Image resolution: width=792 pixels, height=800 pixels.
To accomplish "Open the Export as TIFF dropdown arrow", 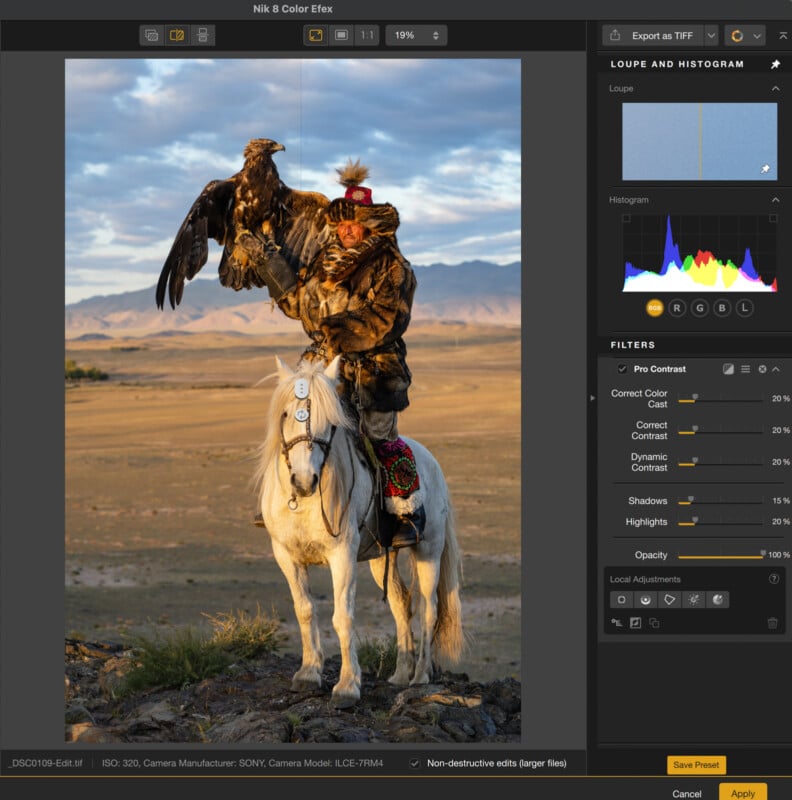I will point(711,35).
